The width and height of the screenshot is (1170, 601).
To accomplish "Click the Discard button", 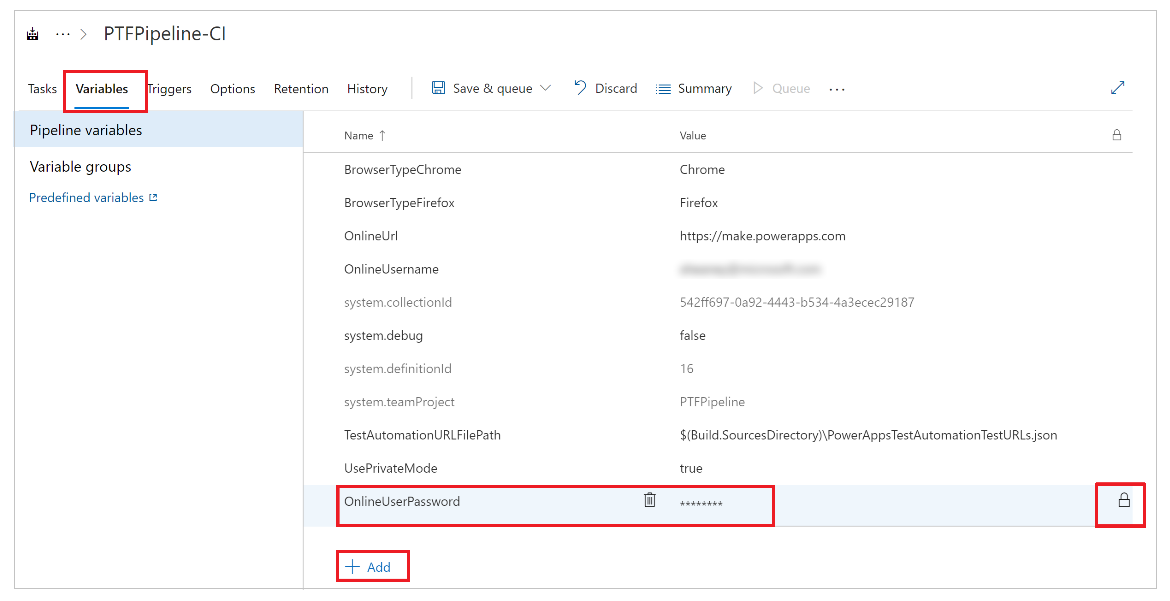I will [x=605, y=88].
